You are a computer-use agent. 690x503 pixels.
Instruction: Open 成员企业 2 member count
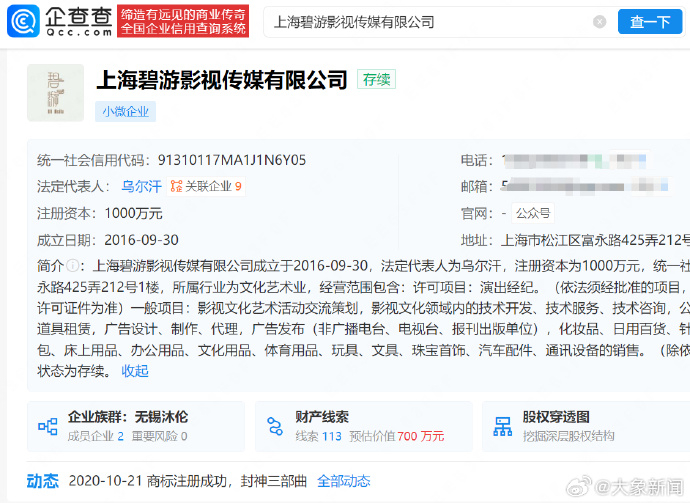coord(95,436)
